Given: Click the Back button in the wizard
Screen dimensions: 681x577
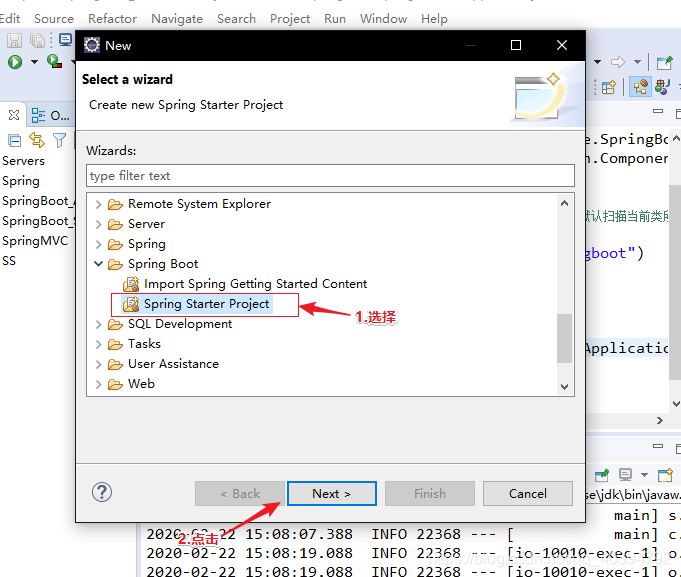Looking at the screenshot, I should [x=240, y=494].
